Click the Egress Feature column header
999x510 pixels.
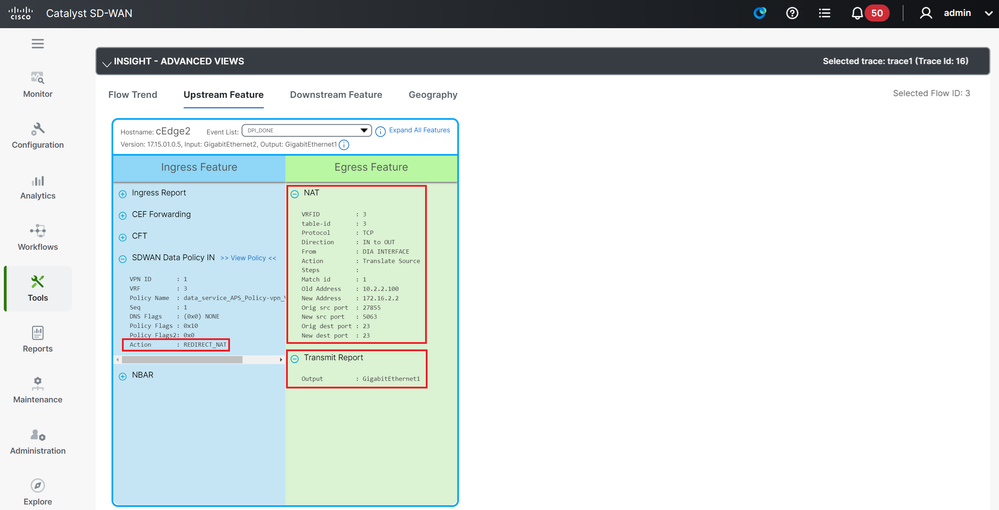[371, 168]
